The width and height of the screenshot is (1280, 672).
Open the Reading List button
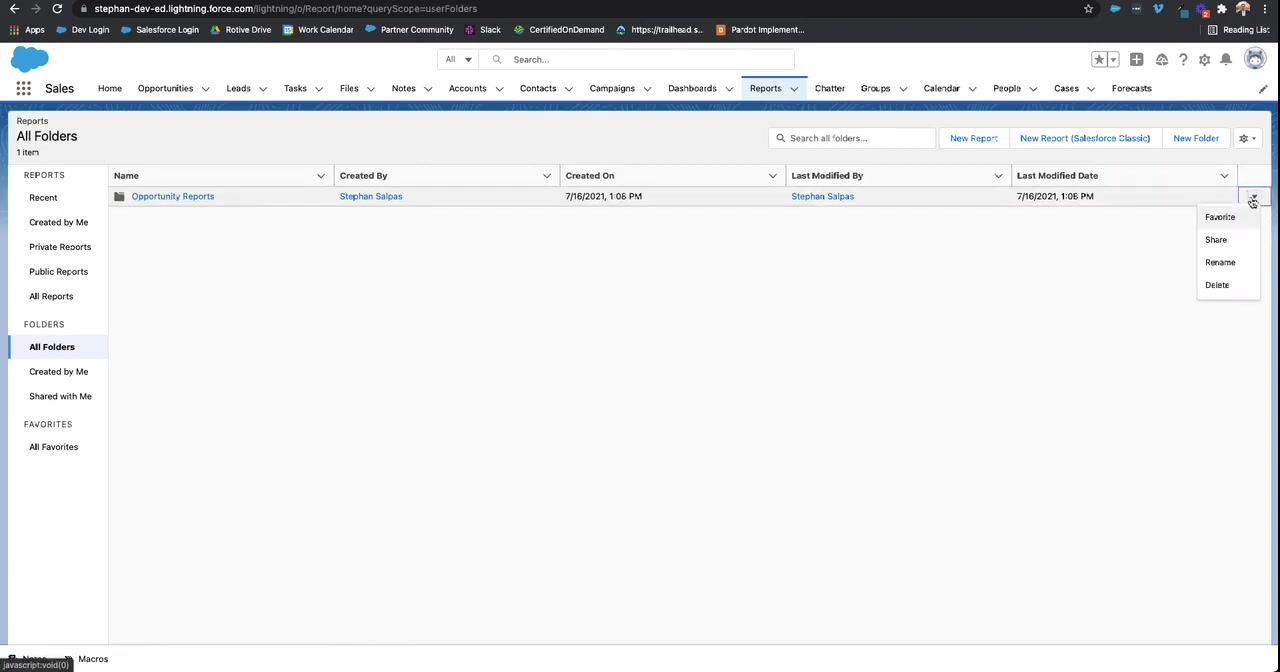1239,30
